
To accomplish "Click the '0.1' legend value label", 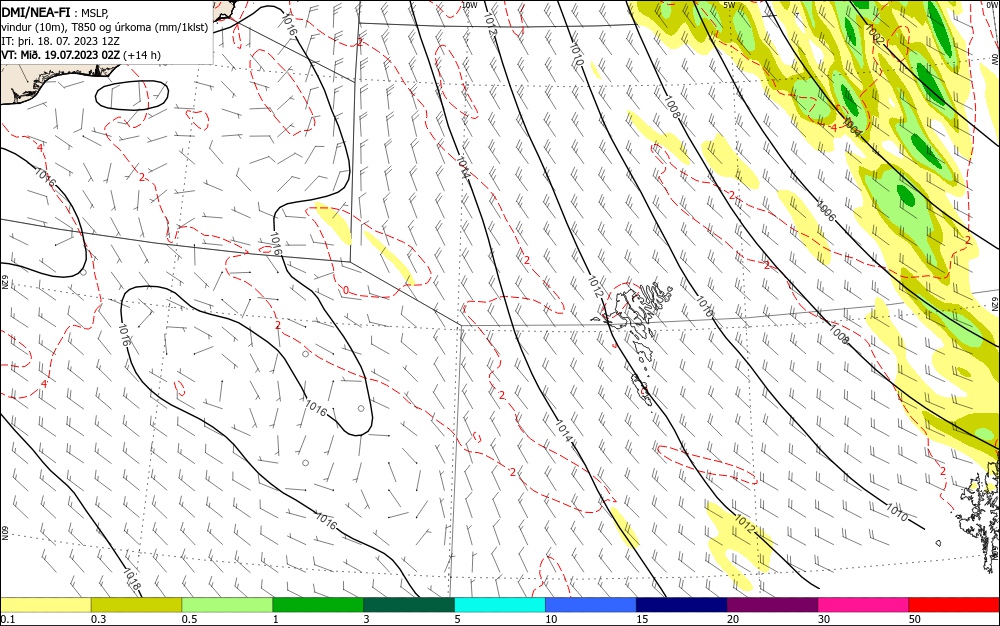I will (8, 619).
